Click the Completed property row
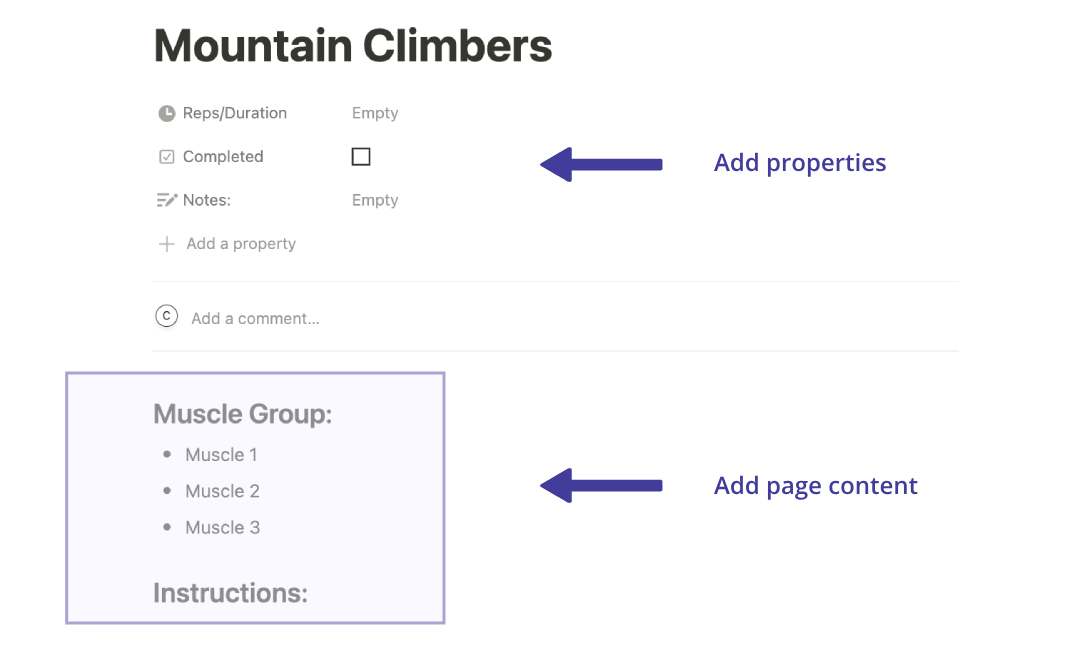The width and height of the screenshot is (1080, 648). (x=222, y=156)
